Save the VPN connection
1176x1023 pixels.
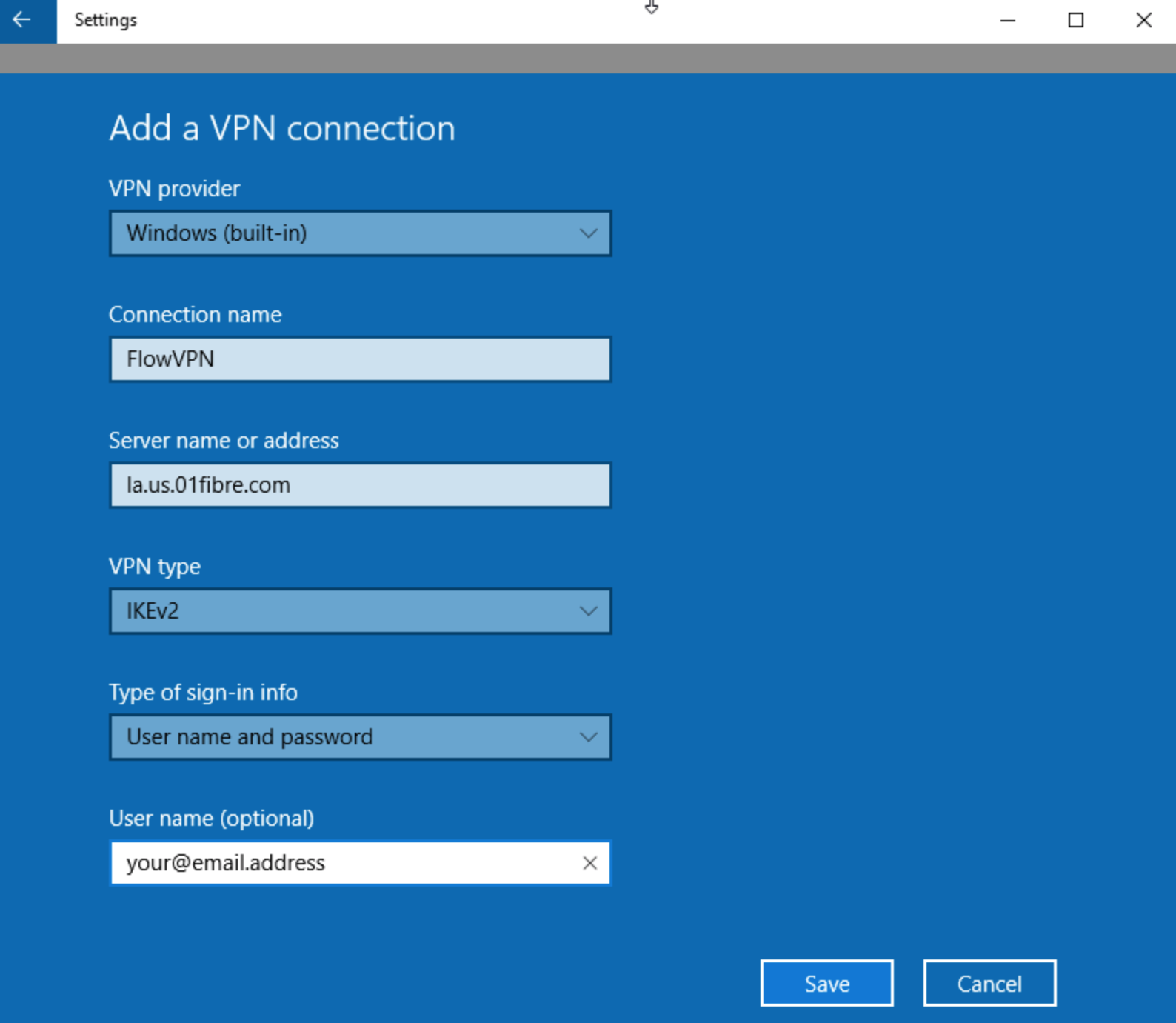[x=826, y=984]
